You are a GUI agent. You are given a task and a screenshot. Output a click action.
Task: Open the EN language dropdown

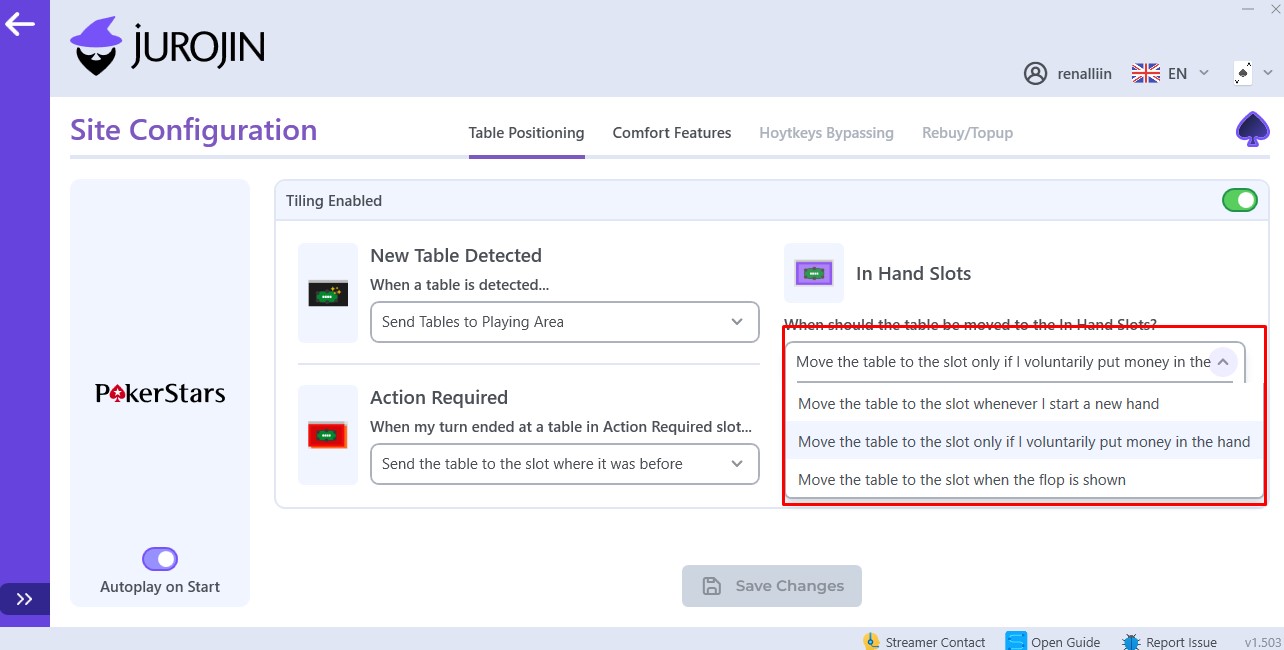pyautogui.click(x=1171, y=74)
